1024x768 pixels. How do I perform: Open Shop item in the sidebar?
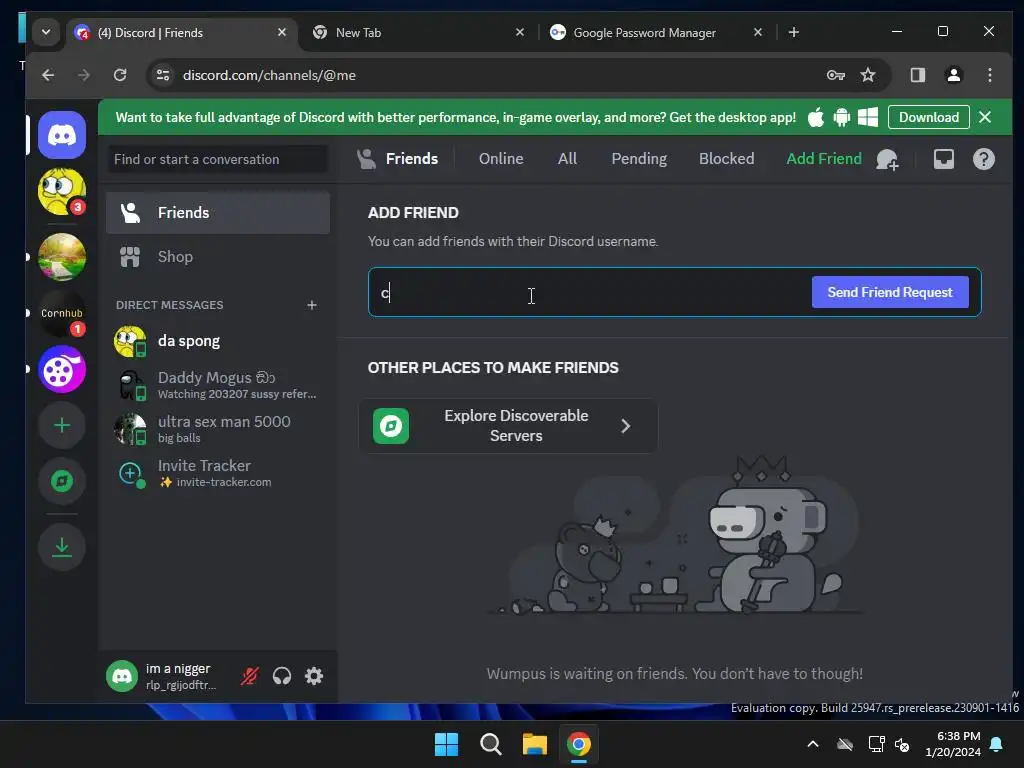click(217, 257)
